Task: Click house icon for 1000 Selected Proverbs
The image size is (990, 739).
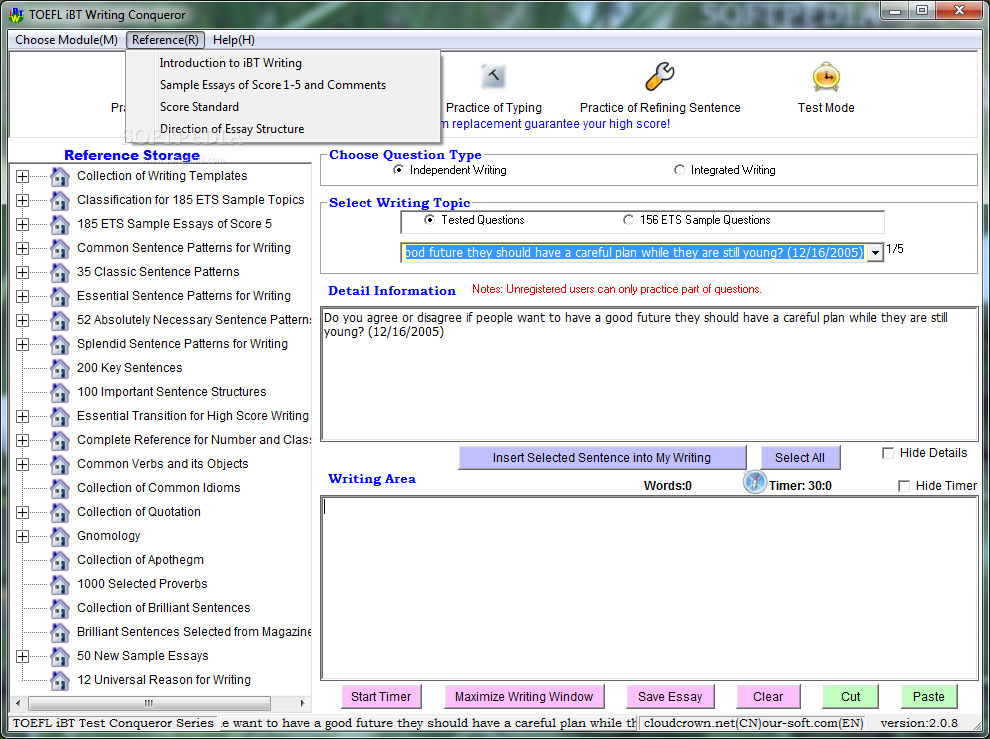Action: tap(60, 584)
